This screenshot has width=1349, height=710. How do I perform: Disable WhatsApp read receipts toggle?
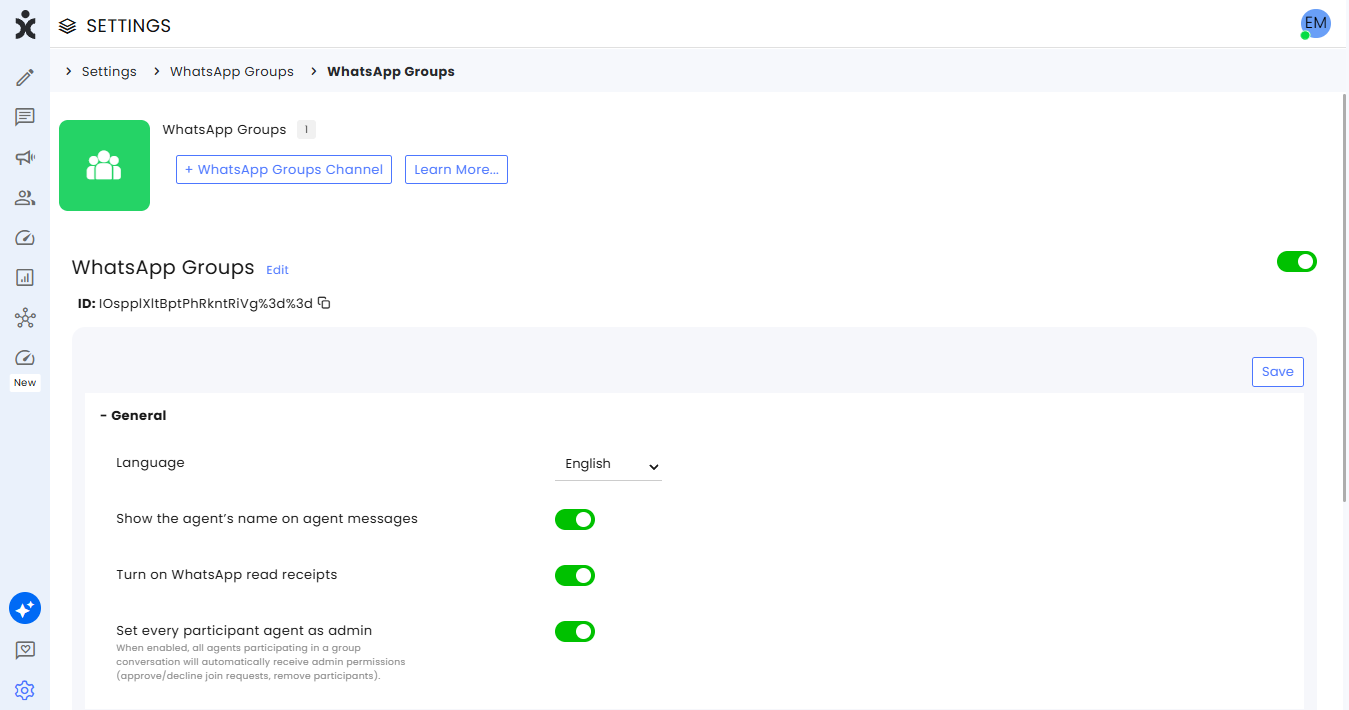575,575
